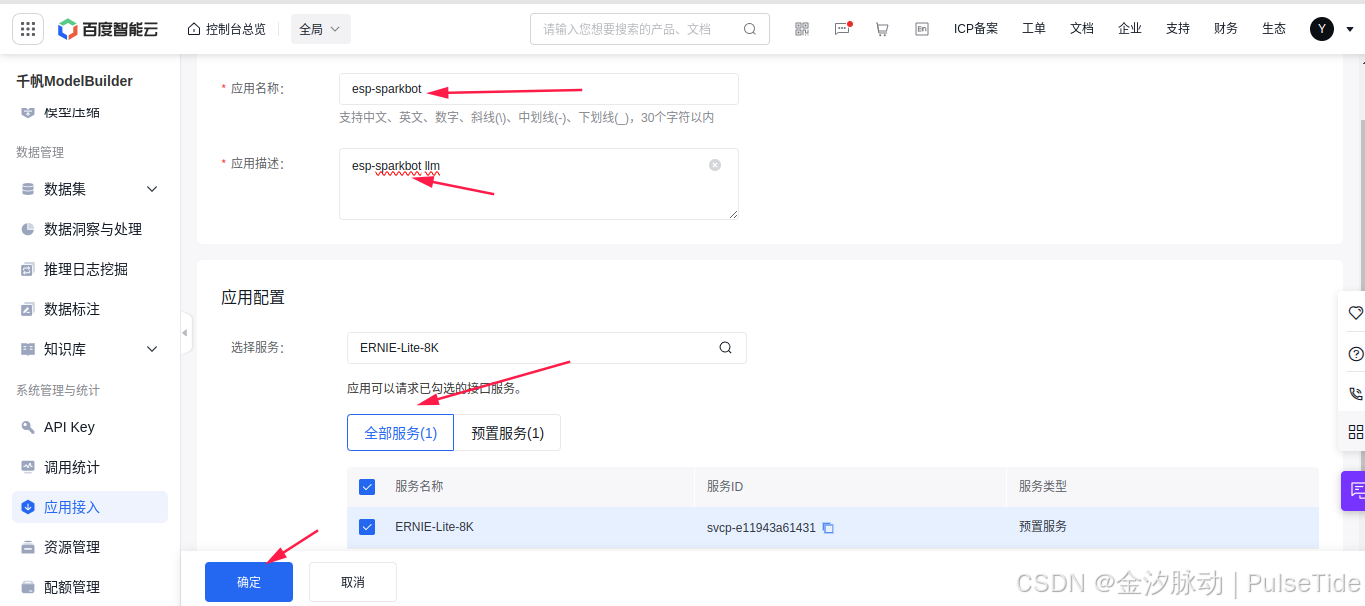This screenshot has height=606, width=1365.
Task: Open 控制台总览 home link
Action: click(x=227, y=29)
